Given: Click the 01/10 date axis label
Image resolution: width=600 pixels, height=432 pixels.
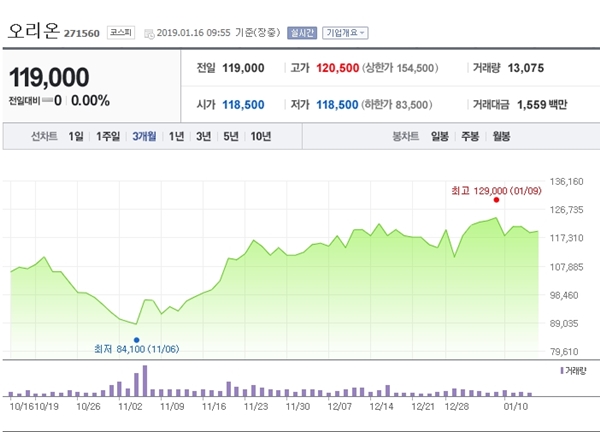Looking at the screenshot, I should [x=515, y=406].
